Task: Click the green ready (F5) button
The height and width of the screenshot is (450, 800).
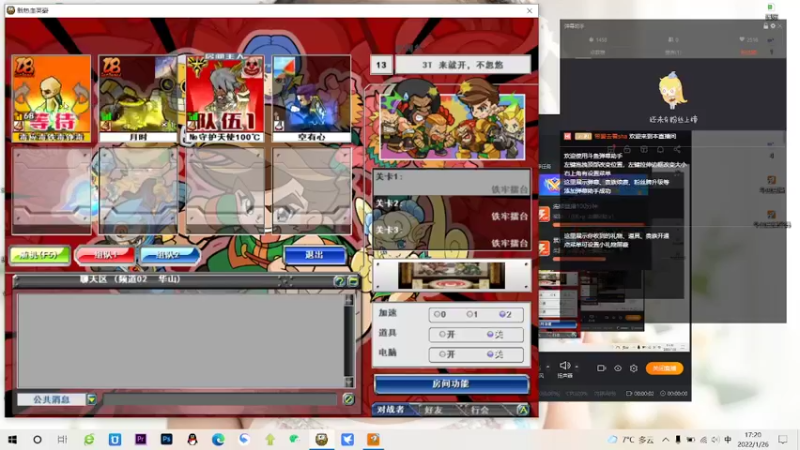Action: 40,255
